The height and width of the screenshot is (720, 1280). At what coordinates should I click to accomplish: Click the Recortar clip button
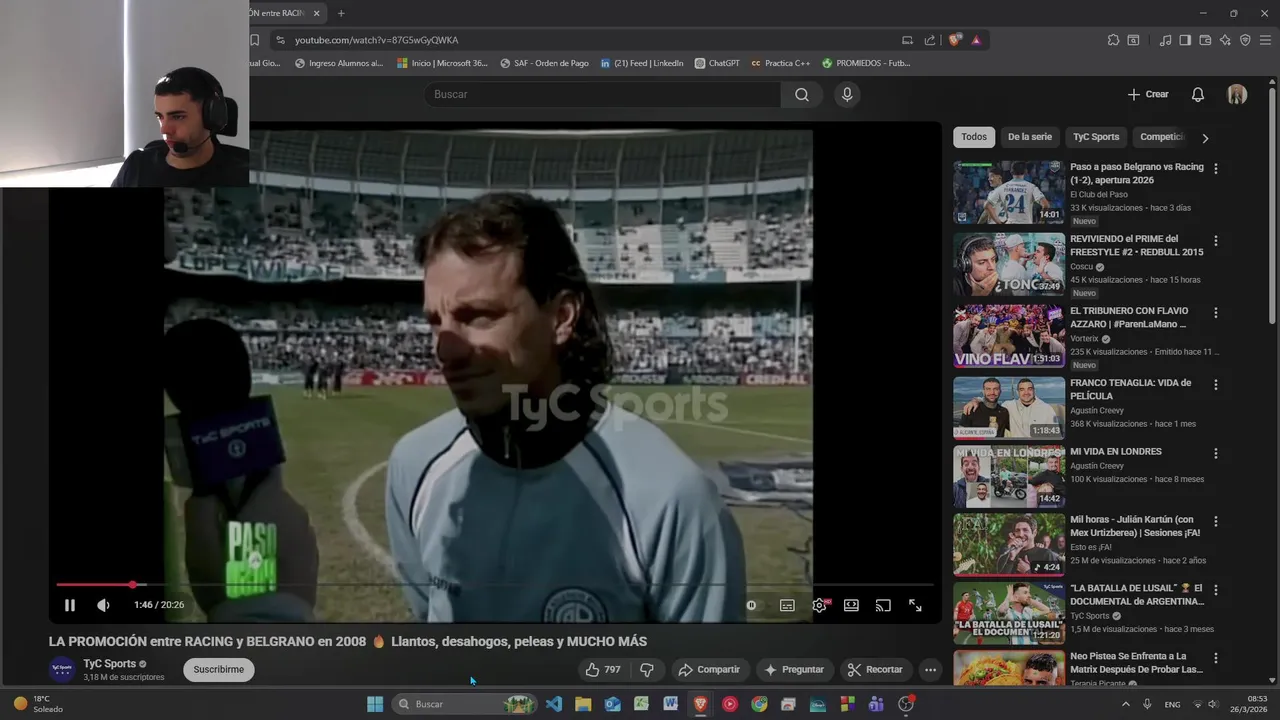[875, 670]
